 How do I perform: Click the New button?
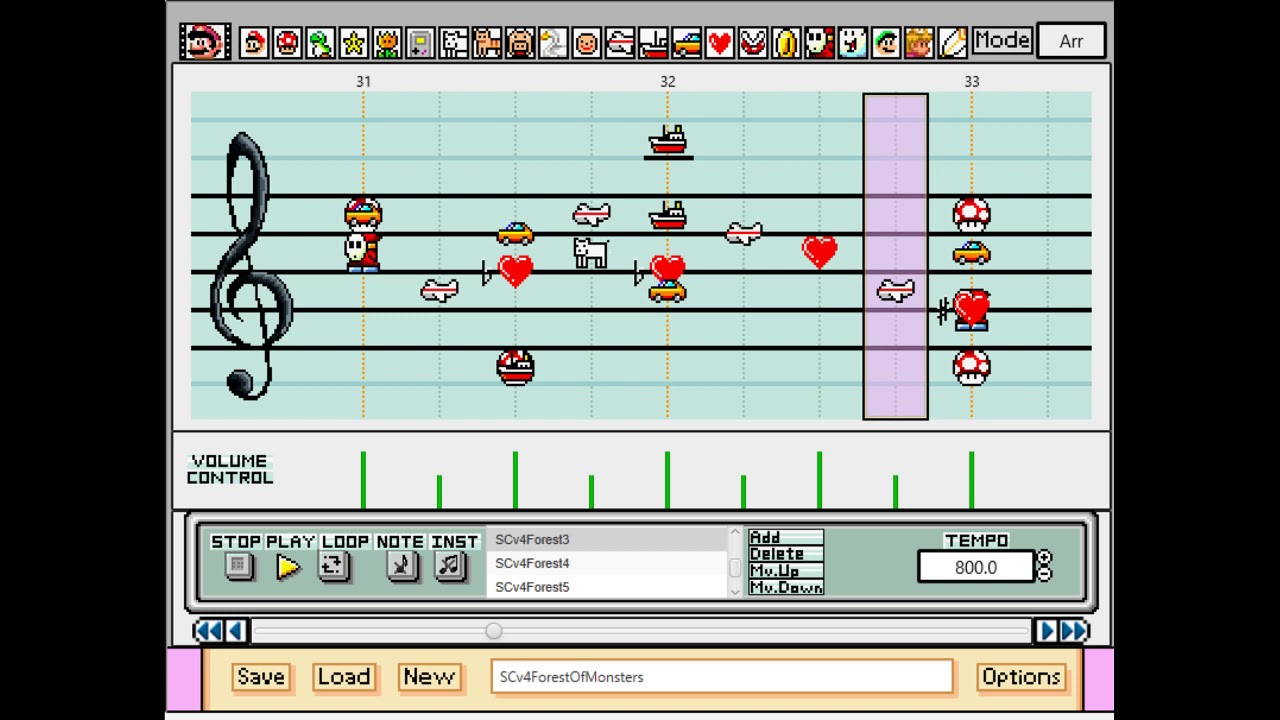[429, 677]
